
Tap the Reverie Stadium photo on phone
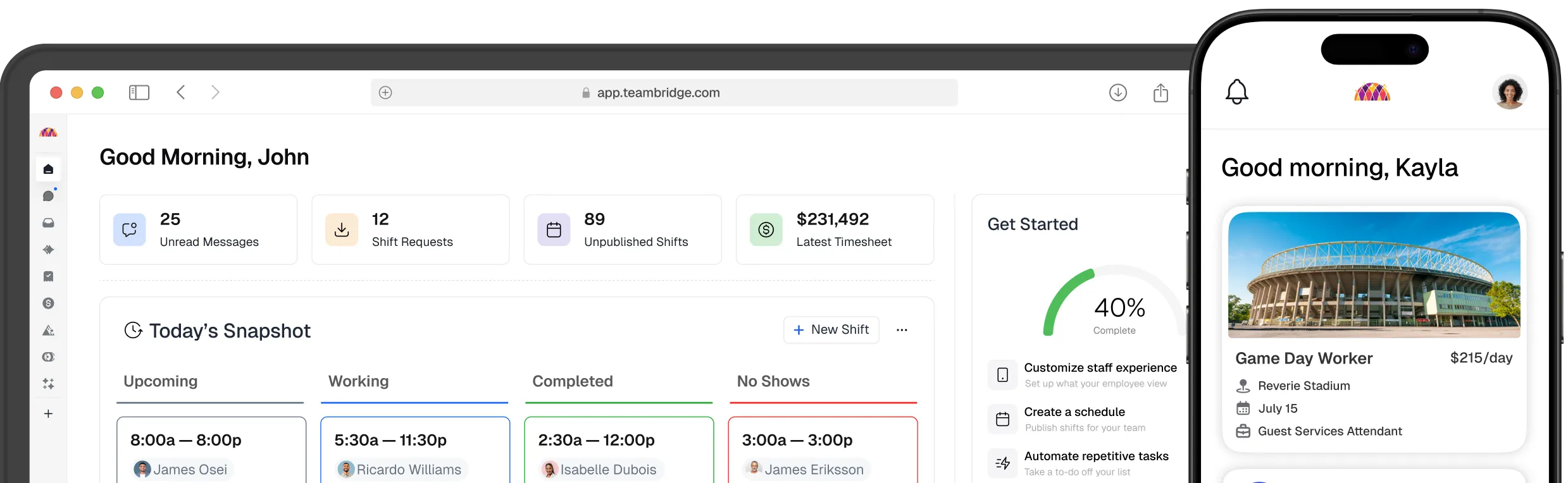tap(1374, 275)
